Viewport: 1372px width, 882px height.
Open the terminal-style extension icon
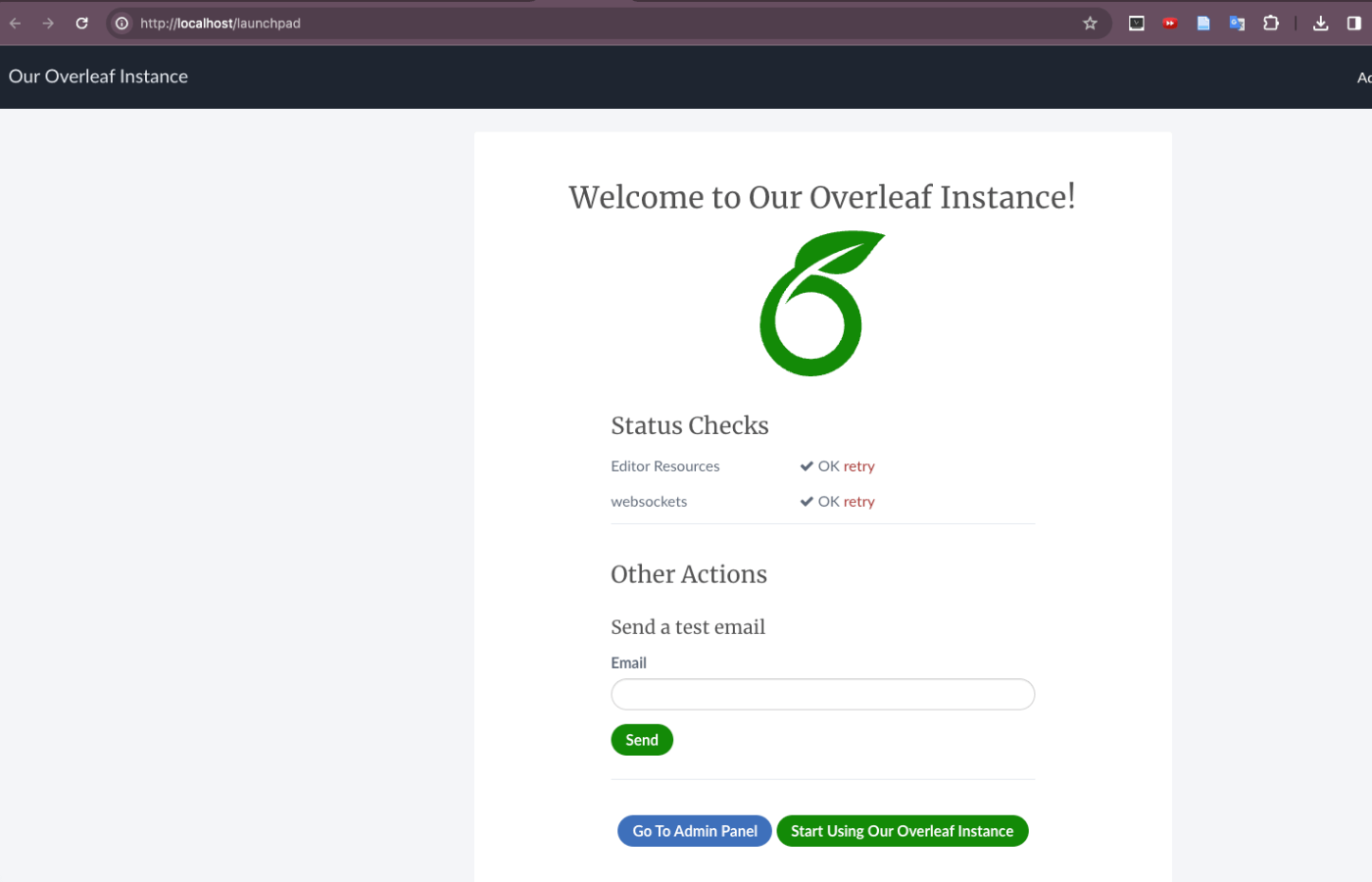pyautogui.click(x=1137, y=24)
